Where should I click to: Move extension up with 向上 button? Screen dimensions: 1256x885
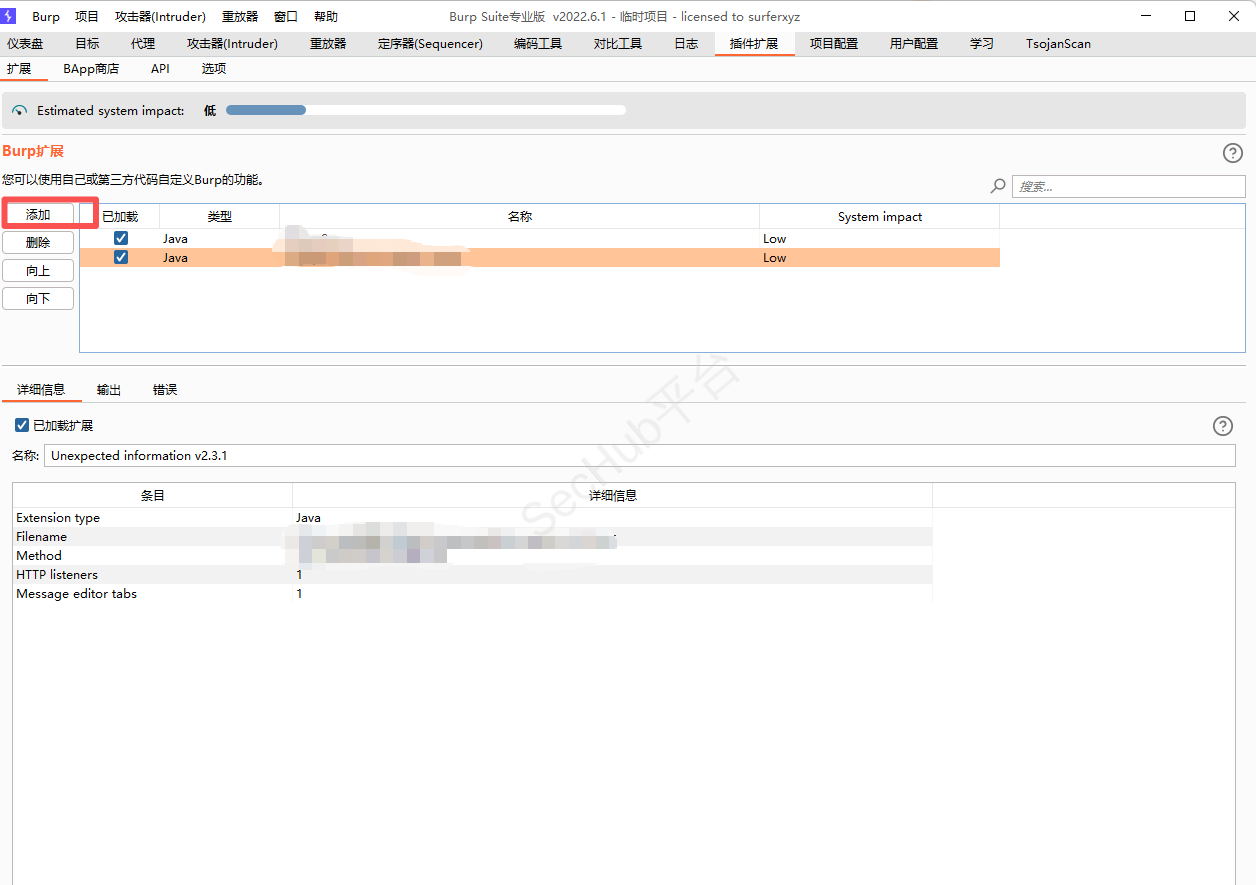pos(38,271)
